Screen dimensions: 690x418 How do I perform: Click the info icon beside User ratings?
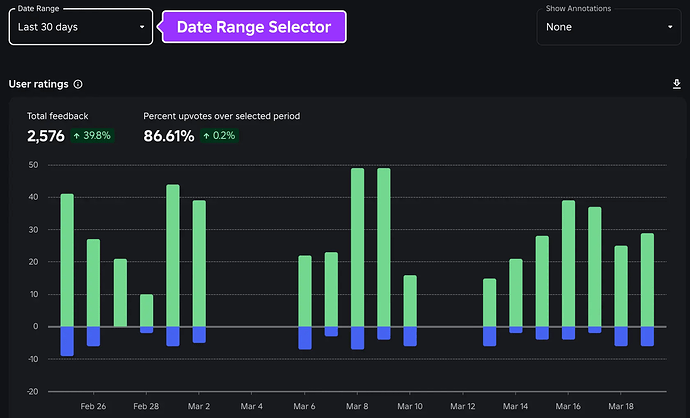pyautogui.click(x=78, y=85)
